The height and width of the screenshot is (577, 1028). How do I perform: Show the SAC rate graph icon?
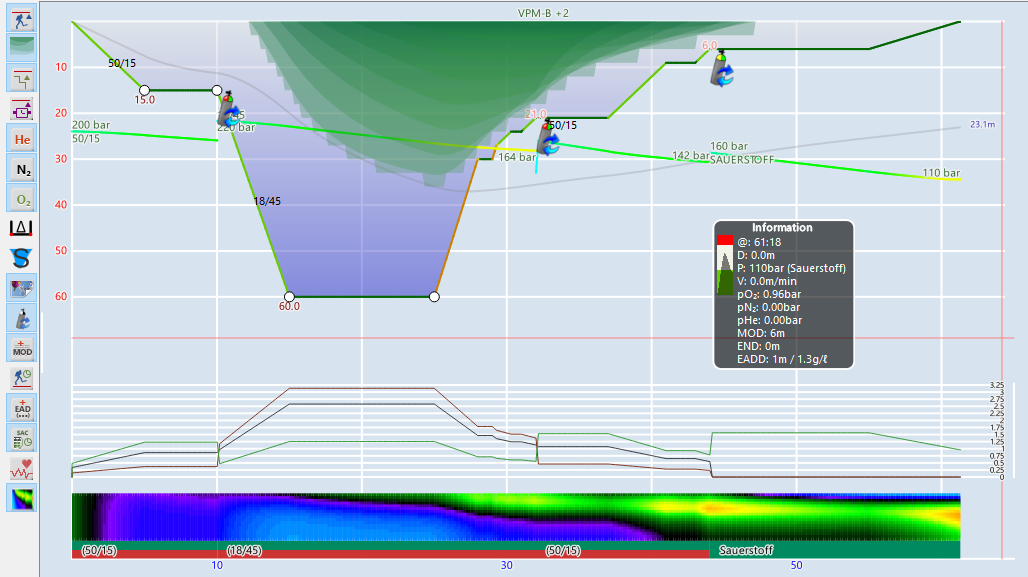pyautogui.click(x=20, y=438)
